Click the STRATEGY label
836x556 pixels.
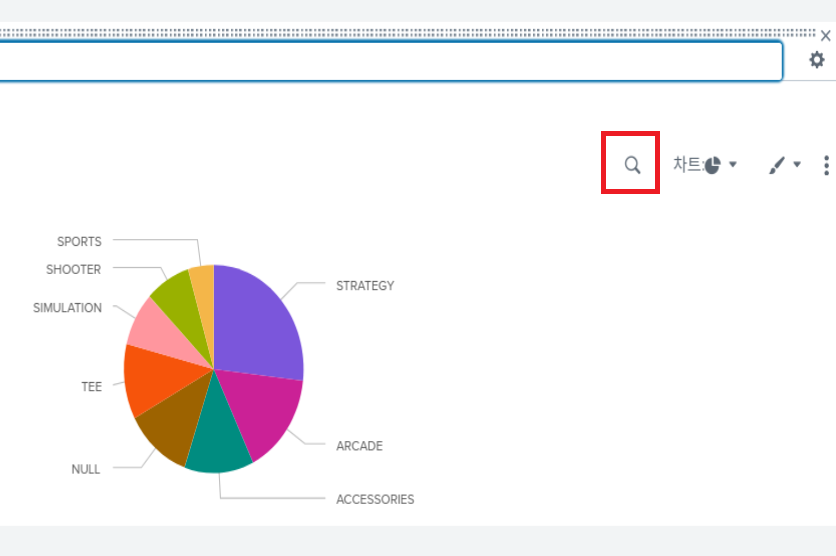[365, 286]
